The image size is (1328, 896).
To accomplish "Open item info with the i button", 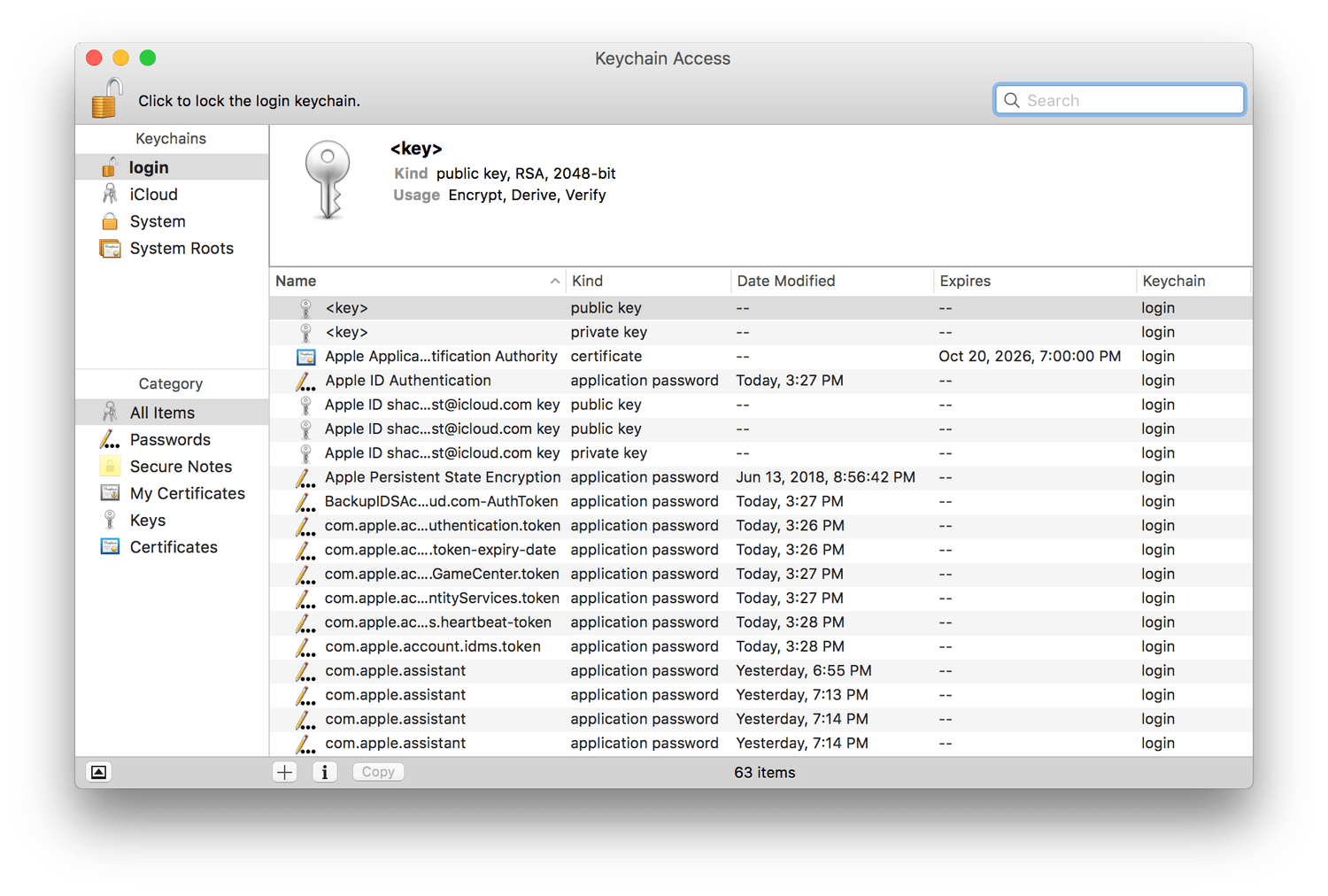I will click(325, 772).
